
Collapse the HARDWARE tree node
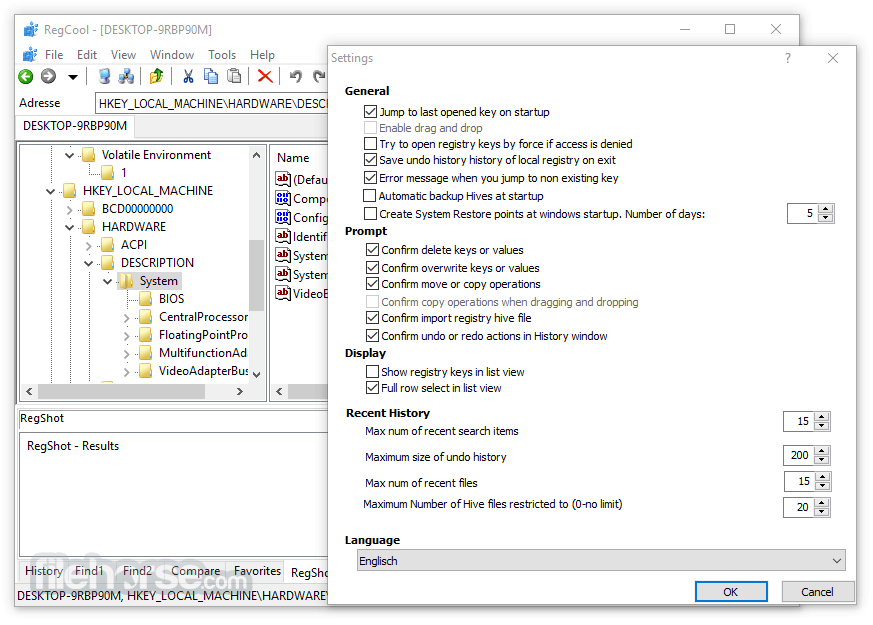[70, 227]
